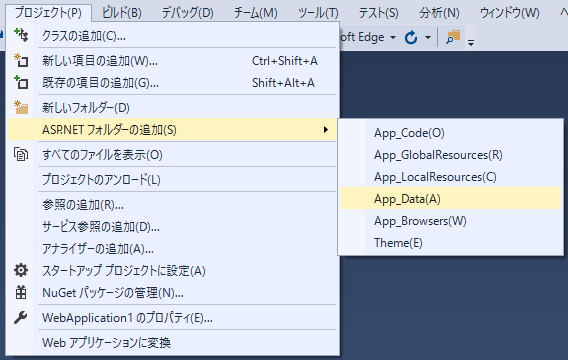Select スタートアップ プロジェクトに設定(A) entry
Image resolution: width=568 pixels, height=360 pixels.
tap(172, 271)
